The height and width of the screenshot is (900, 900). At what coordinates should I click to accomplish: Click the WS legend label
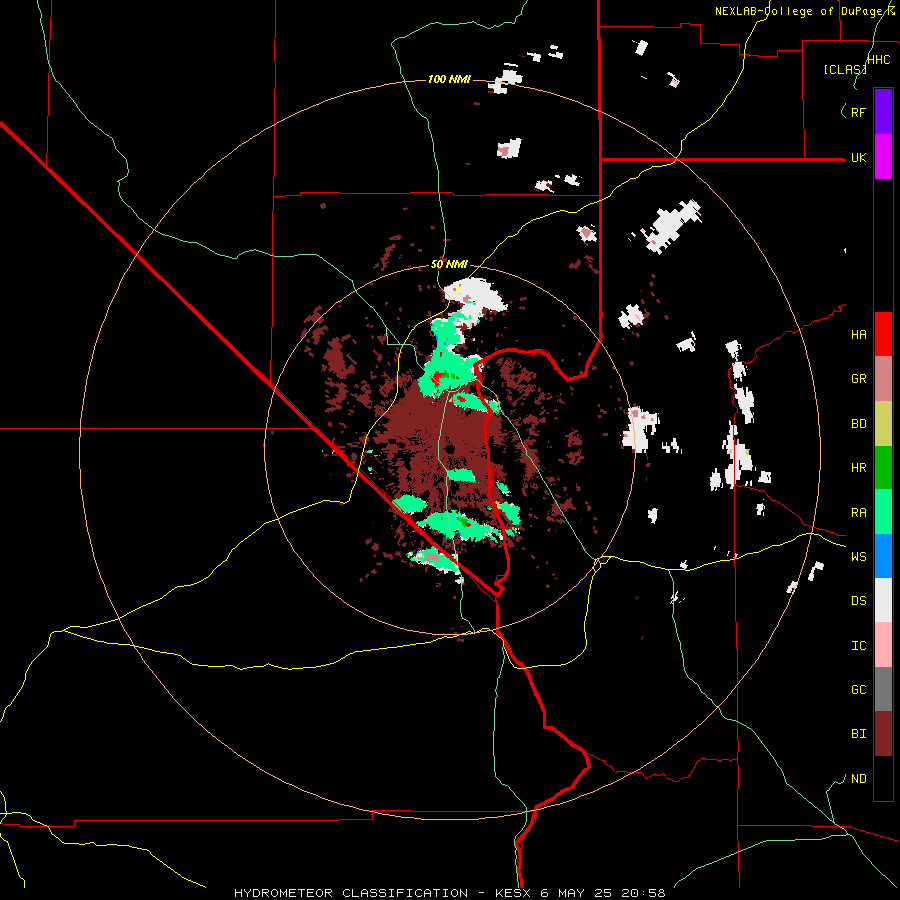[858, 557]
